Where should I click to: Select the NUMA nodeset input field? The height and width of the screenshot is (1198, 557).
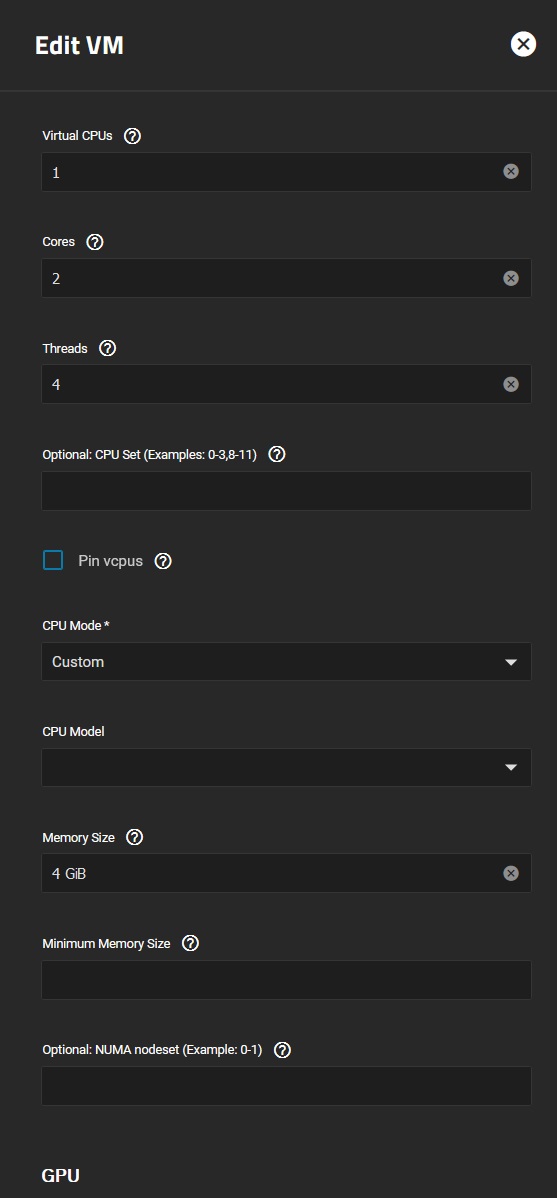tap(287, 1086)
